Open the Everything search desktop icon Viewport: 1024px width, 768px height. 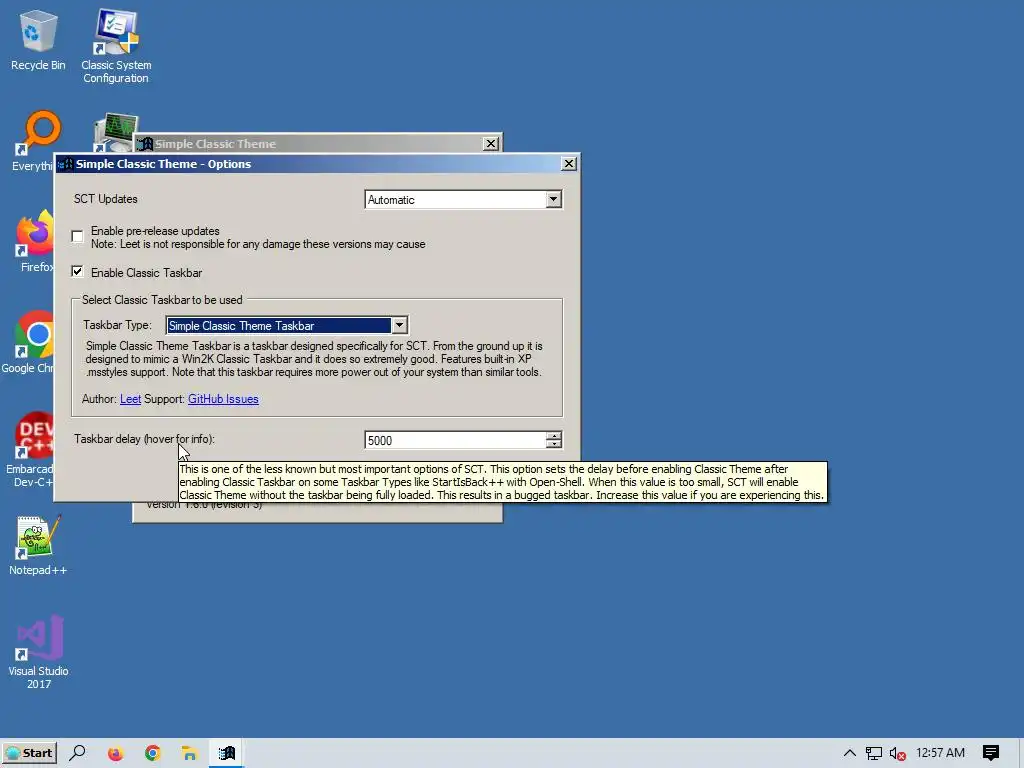point(34,140)
